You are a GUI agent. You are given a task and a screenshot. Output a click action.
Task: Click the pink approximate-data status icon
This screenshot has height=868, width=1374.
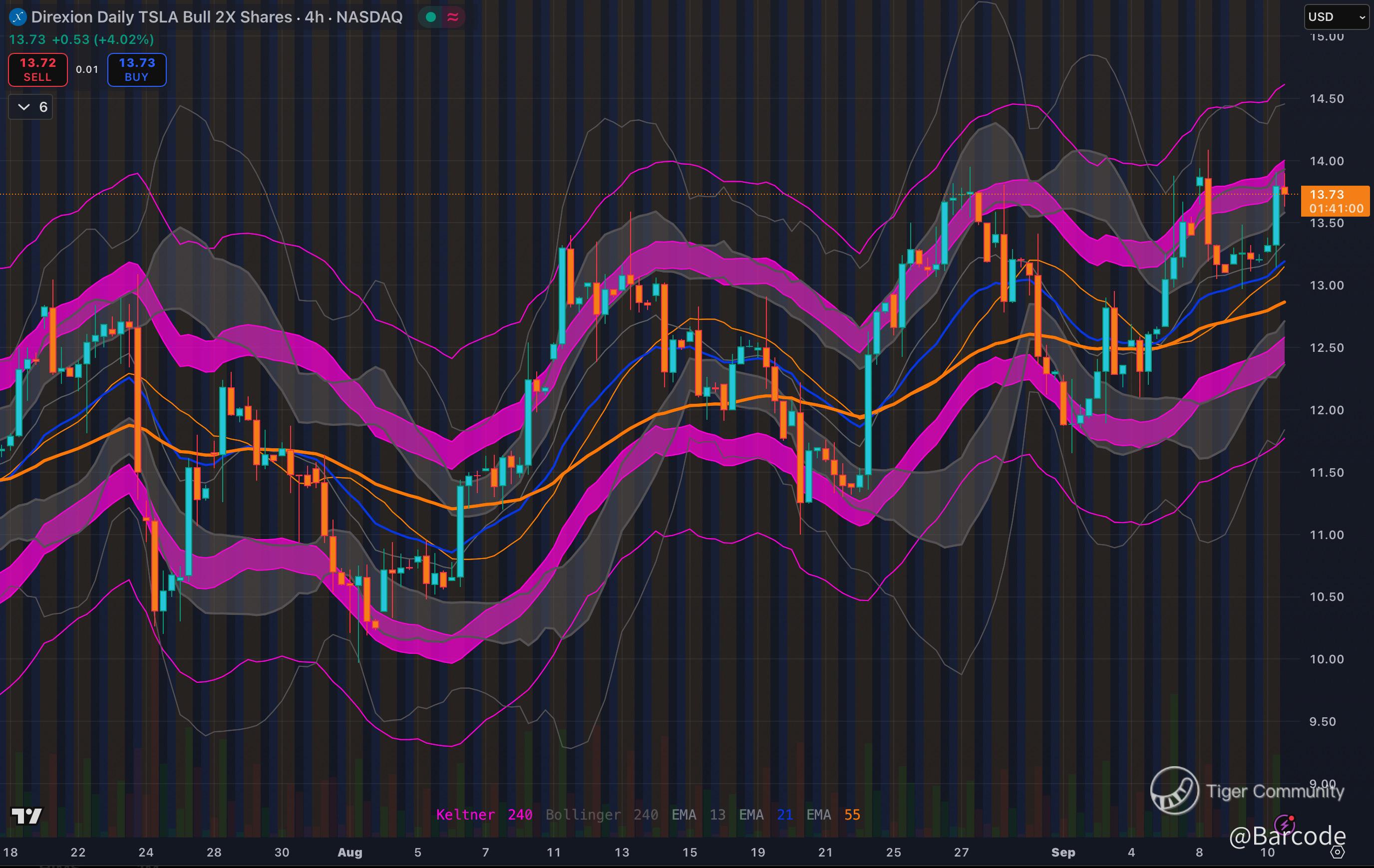coord(453,17)
